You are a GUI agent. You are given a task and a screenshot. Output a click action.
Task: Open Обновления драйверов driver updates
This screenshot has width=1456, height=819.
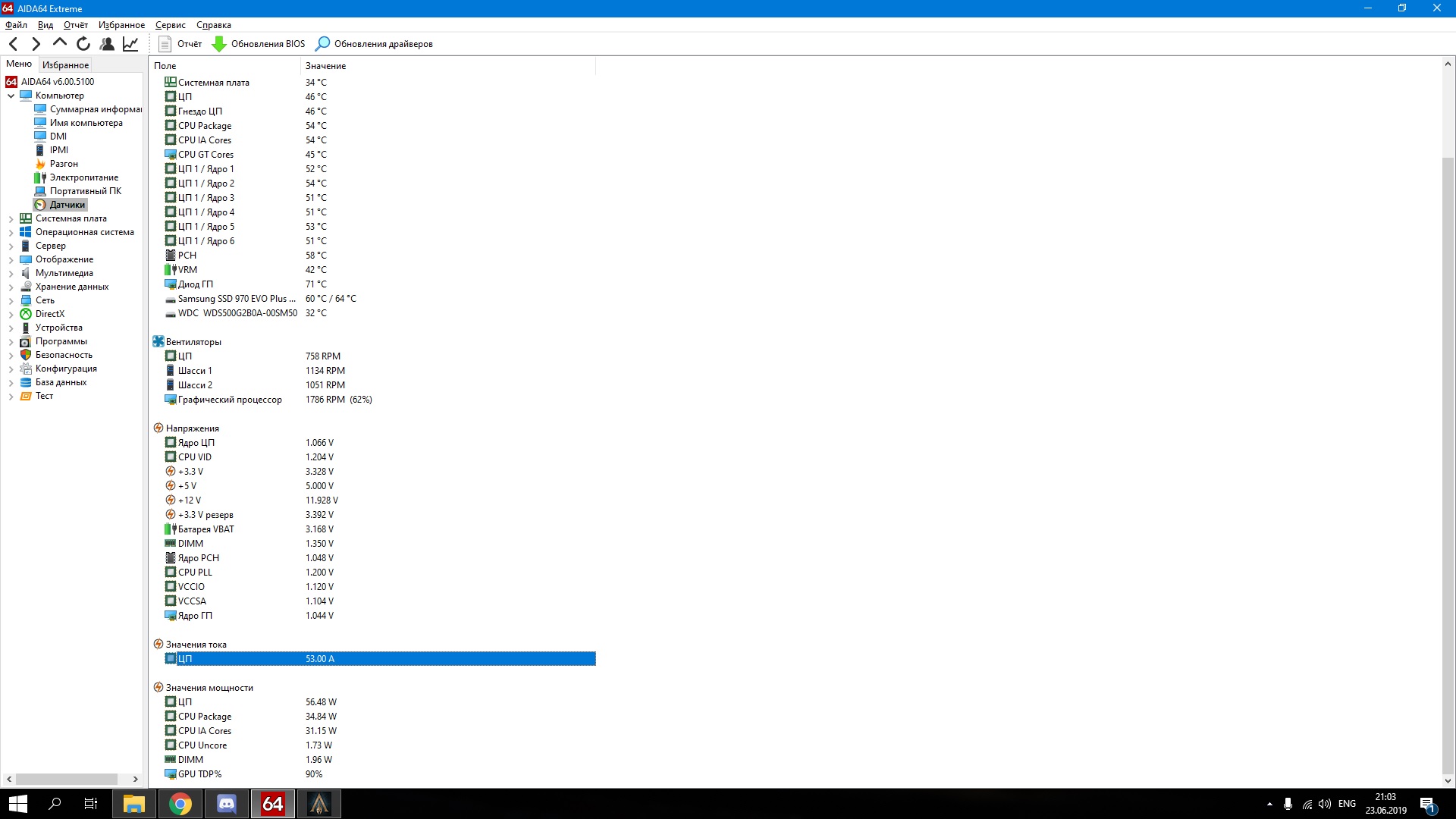point(375,44)
